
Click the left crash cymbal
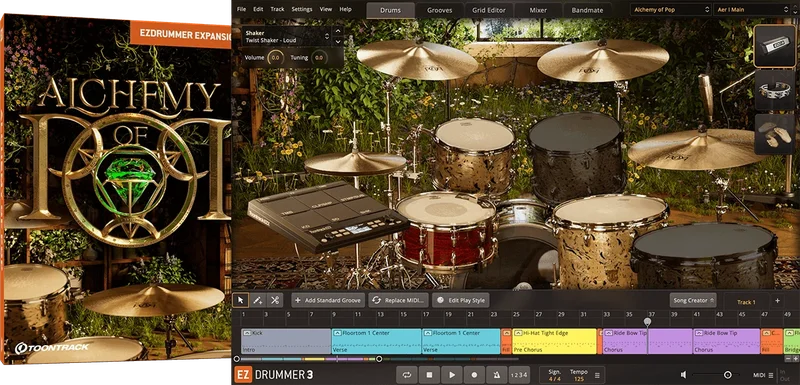pos(417,59)
